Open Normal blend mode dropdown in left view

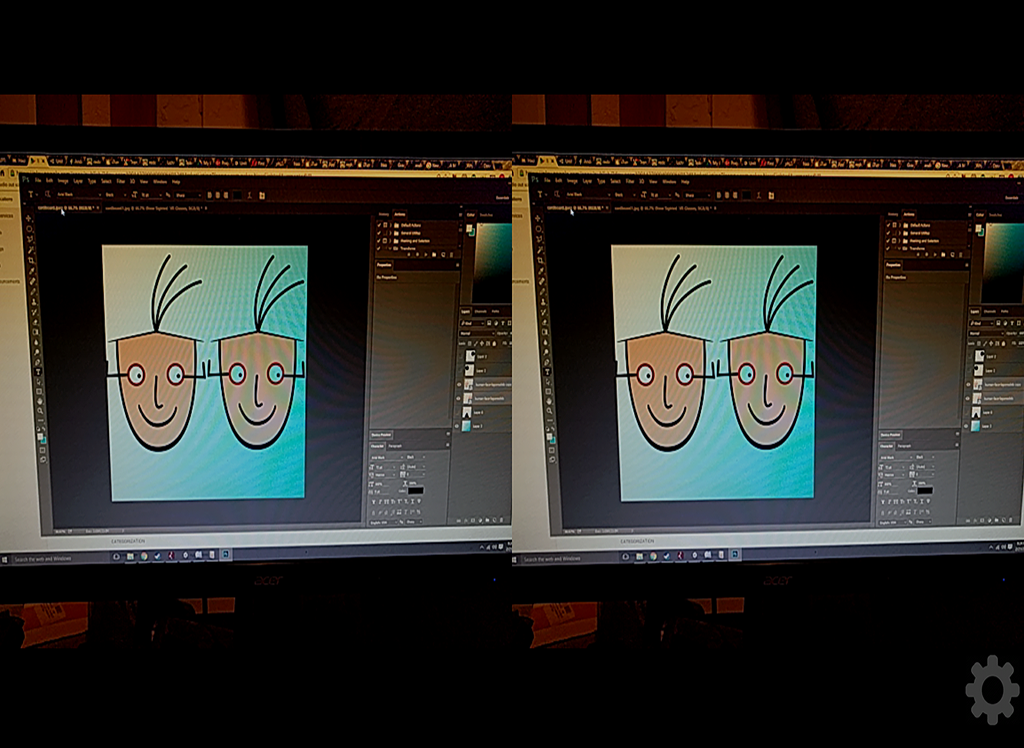pos(477,334)
